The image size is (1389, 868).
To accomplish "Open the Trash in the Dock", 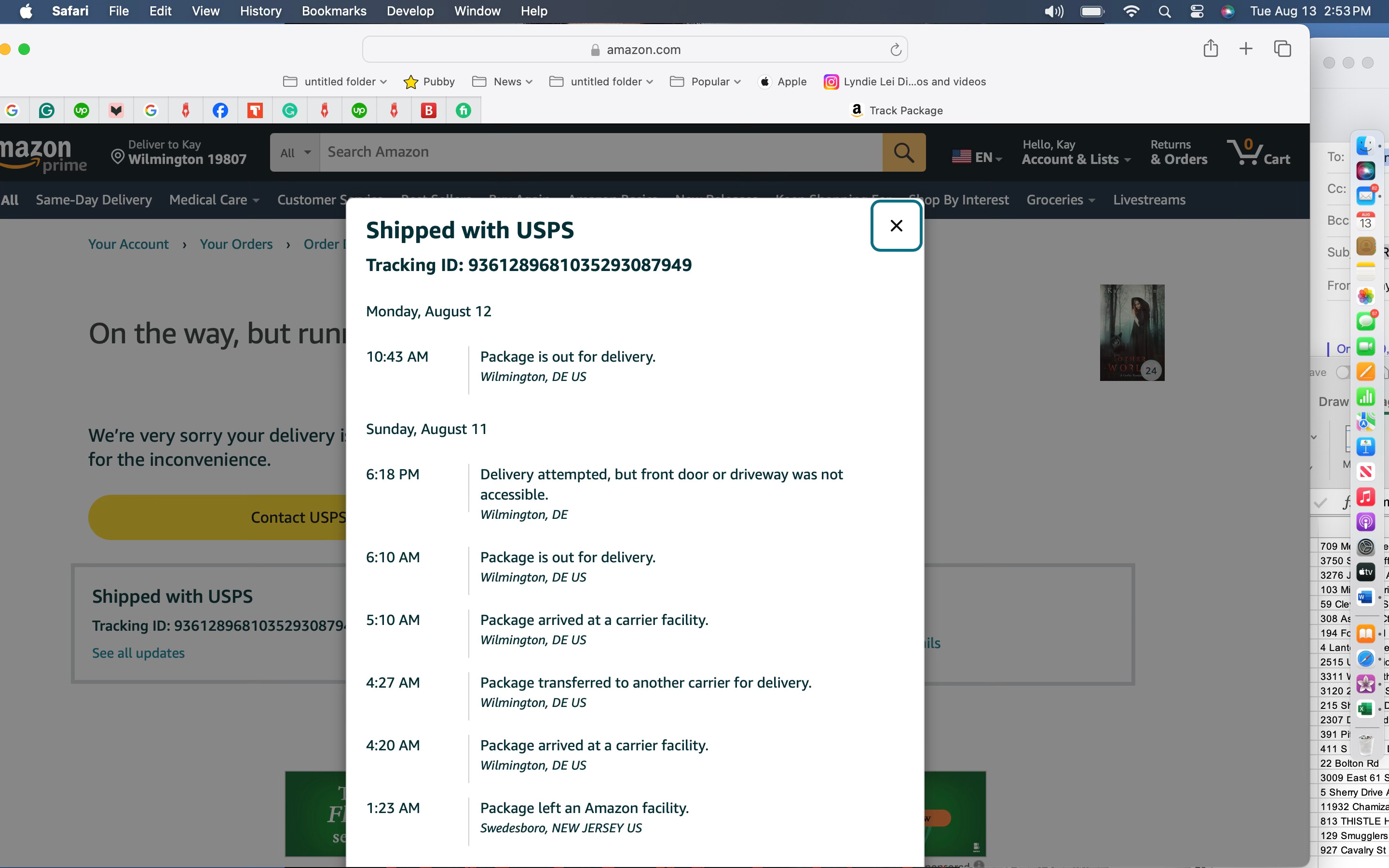I will pyautogui.click(x=1365, y=745).
